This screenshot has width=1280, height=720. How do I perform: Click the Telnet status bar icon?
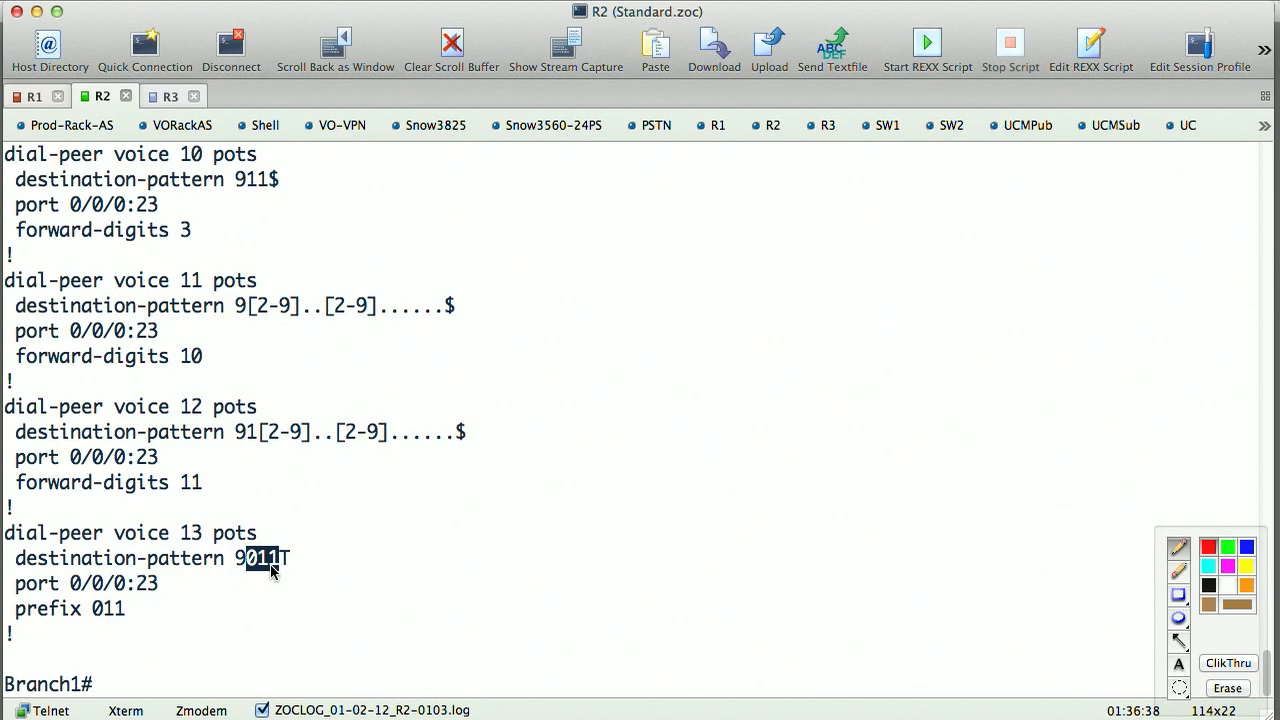[23, 710]
